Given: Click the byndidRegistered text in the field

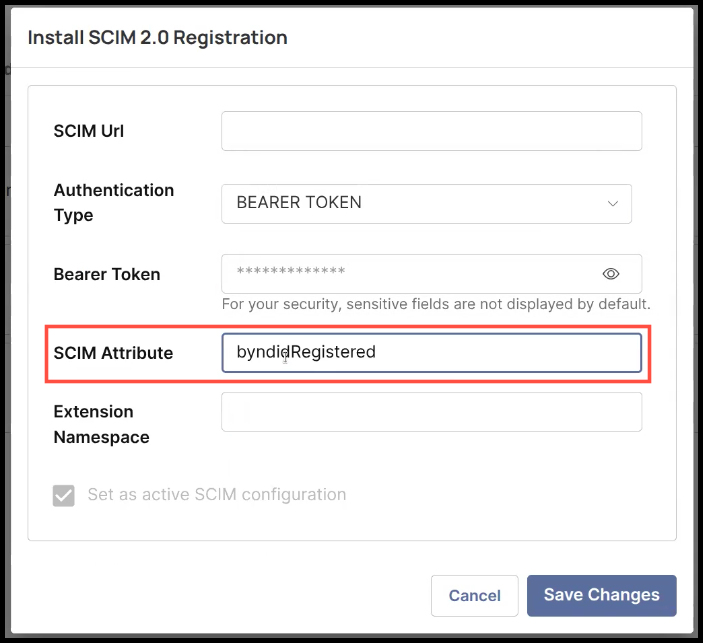Looking at the screenshot, I should tap(306, 352).
